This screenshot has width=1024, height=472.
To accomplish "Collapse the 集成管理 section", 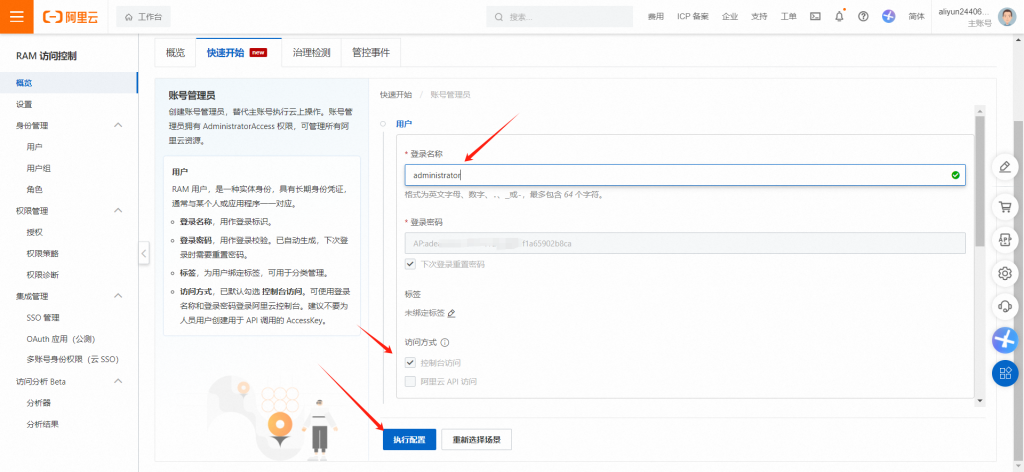I will (118, 296).
